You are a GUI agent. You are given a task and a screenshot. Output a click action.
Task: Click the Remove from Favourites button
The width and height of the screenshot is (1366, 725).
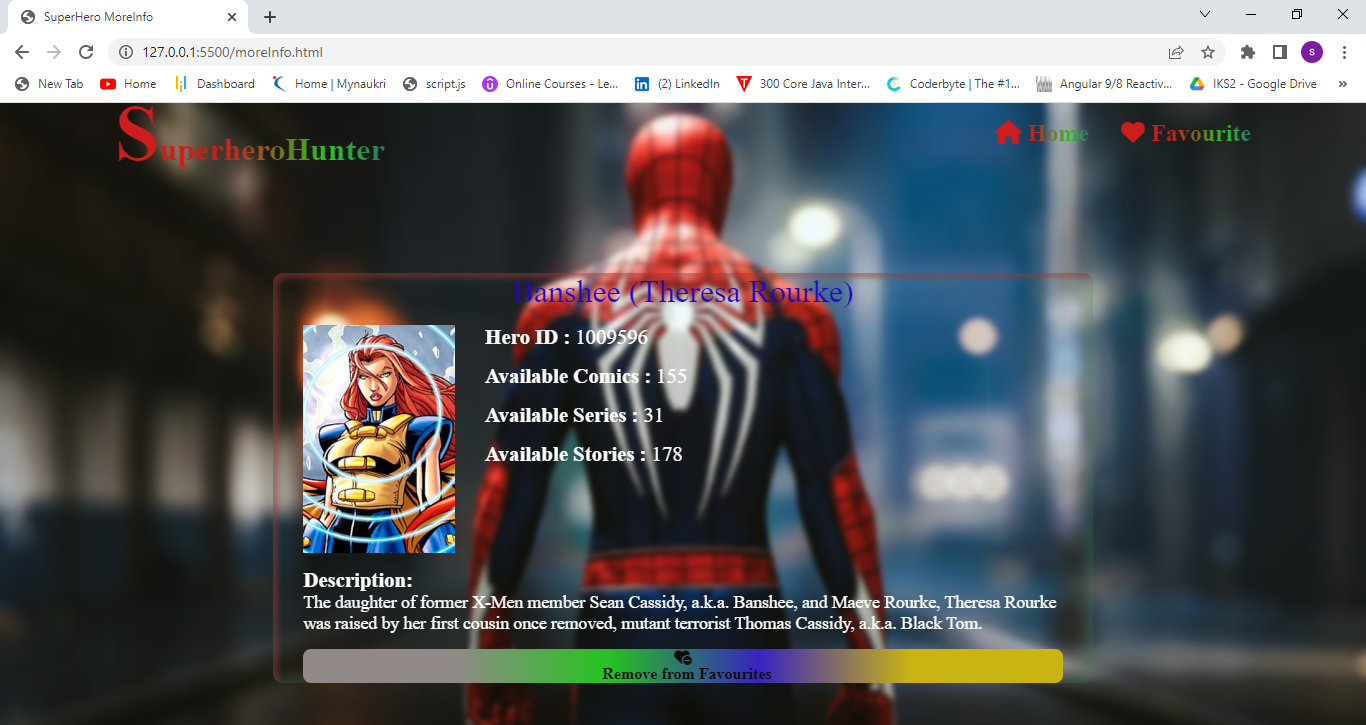coord(683,666)
